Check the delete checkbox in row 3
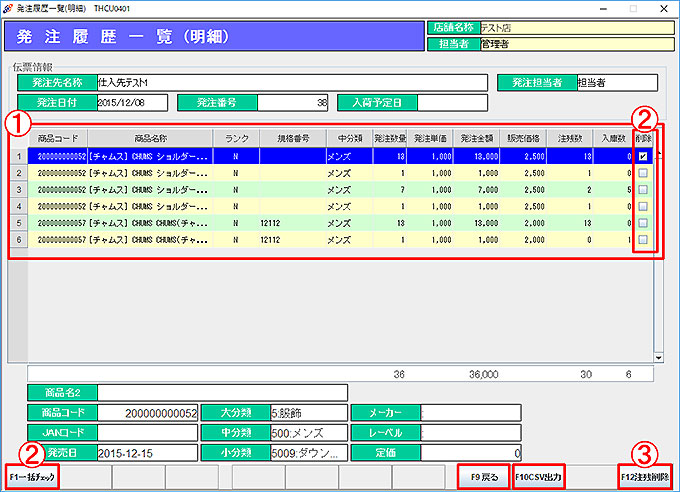 pyautogui.click(x=643, y=189)
